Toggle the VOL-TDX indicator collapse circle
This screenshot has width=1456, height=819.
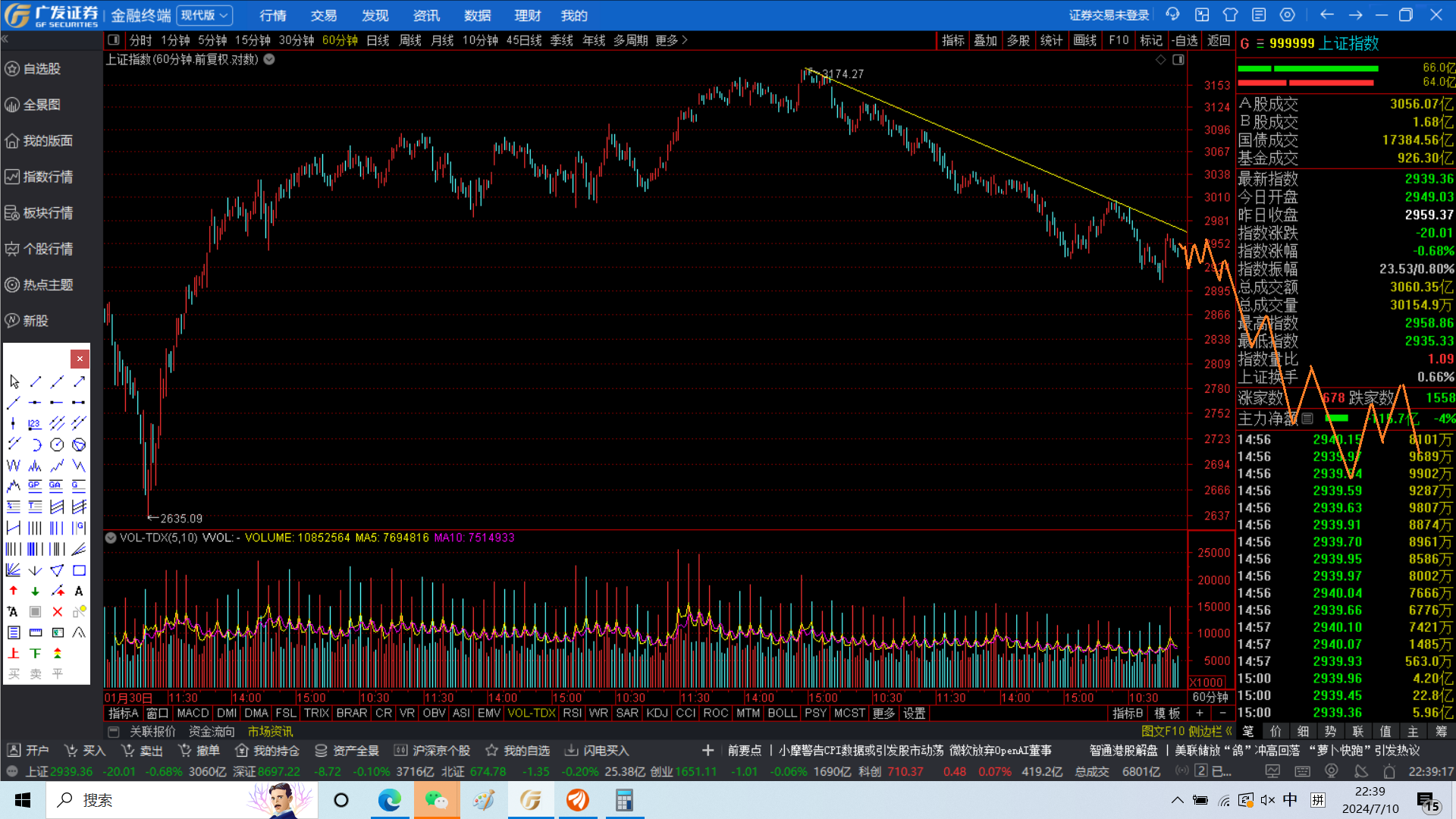click(x=111, y=538)
